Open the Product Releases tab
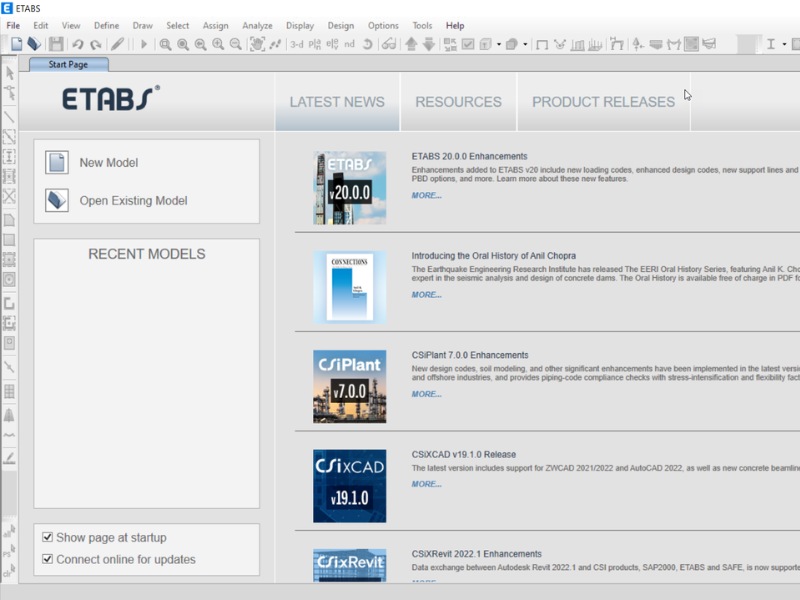 tap(603, 102)
